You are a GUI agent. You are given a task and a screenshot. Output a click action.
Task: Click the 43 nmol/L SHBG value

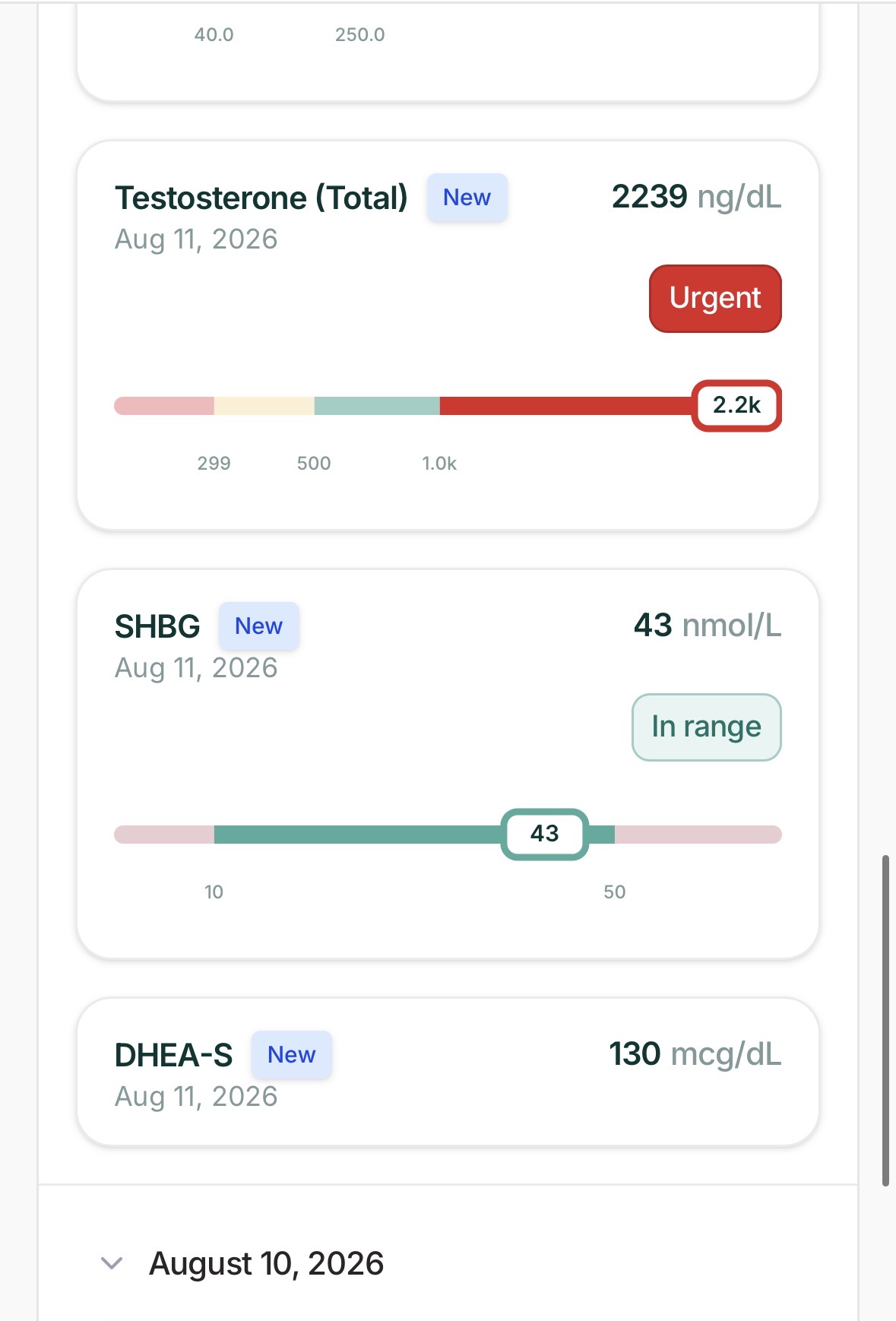tap(708, 626)
